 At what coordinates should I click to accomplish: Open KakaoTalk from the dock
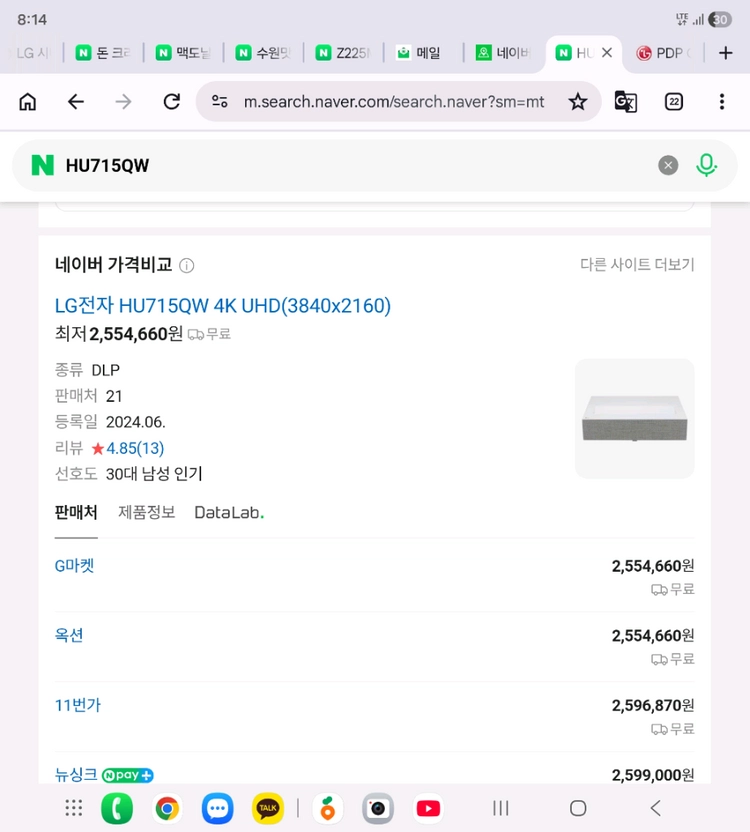(x=268, y=808)
